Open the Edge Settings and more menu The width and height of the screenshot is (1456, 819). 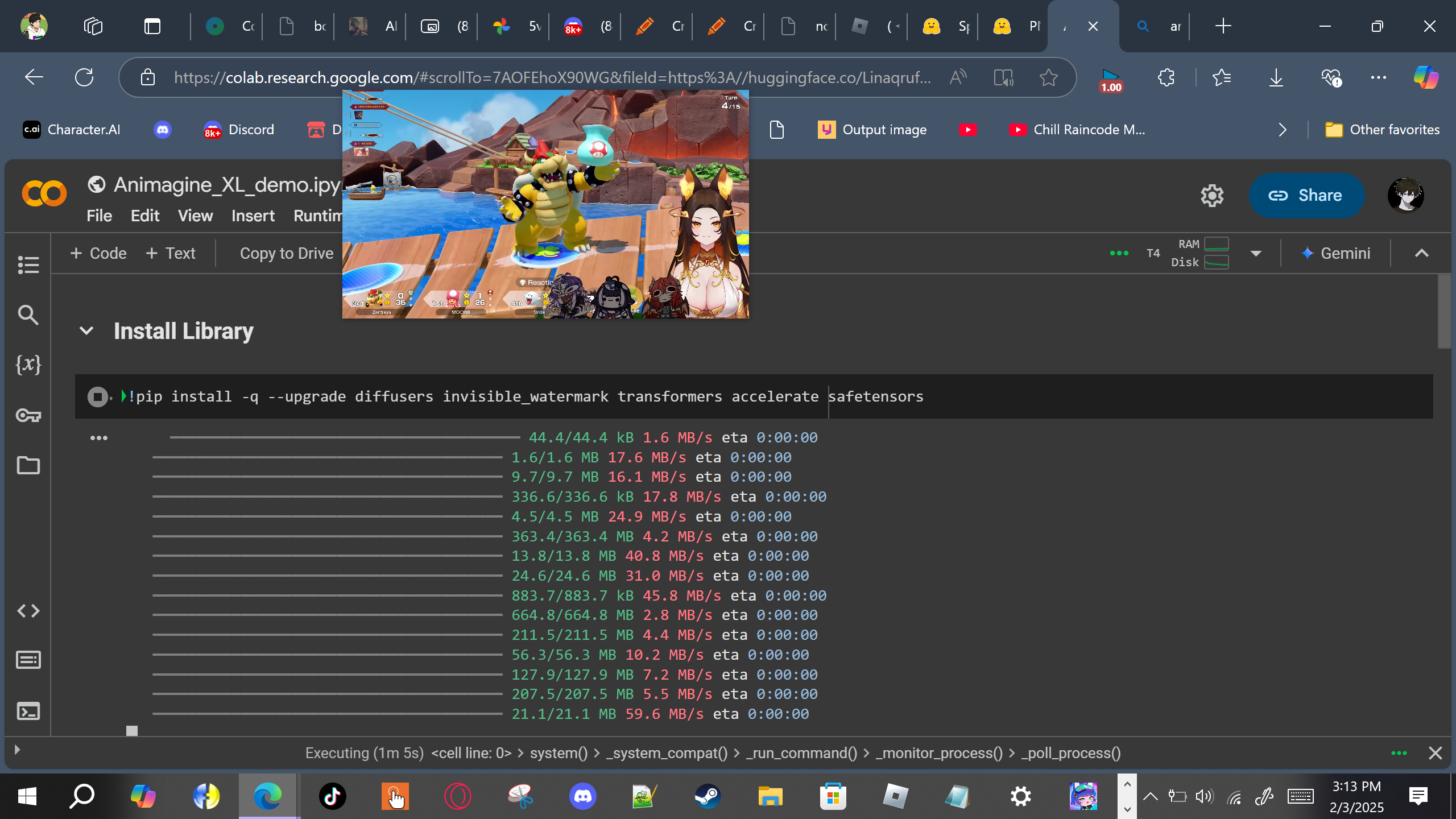[1379, 77]
